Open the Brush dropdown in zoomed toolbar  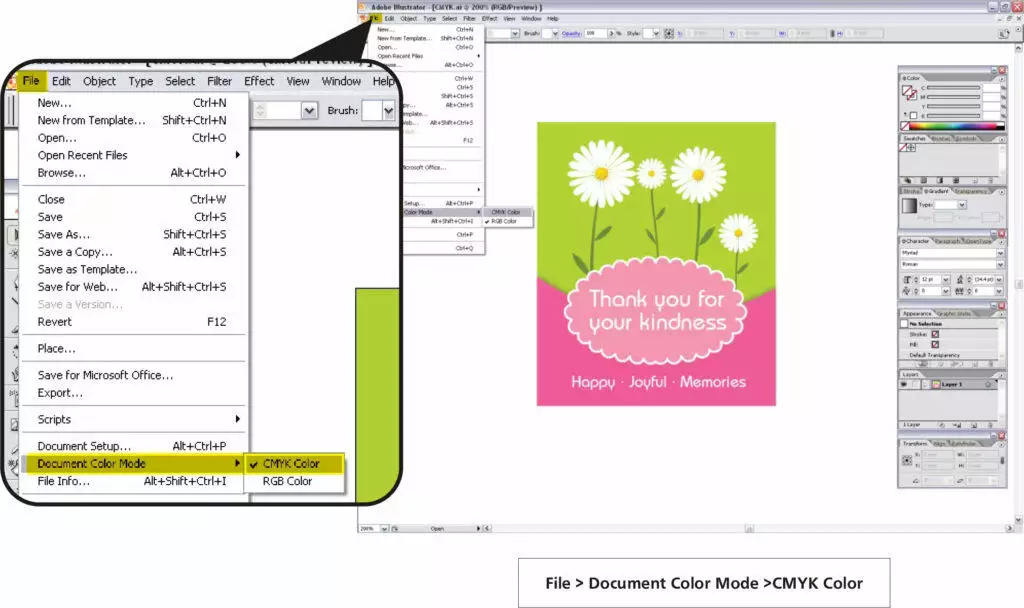(x=388, y=111)
